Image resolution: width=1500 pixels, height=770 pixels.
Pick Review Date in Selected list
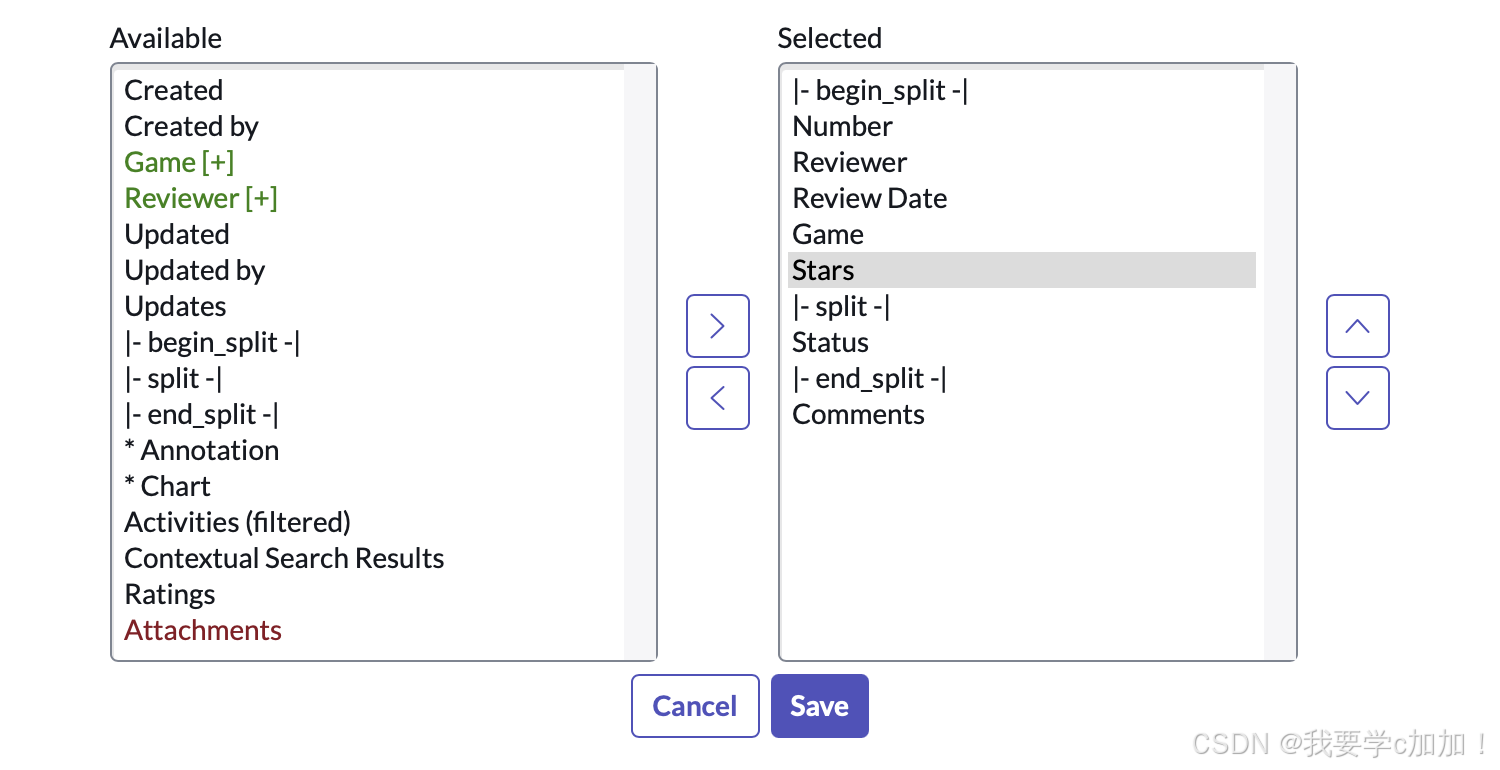(869, 198)
